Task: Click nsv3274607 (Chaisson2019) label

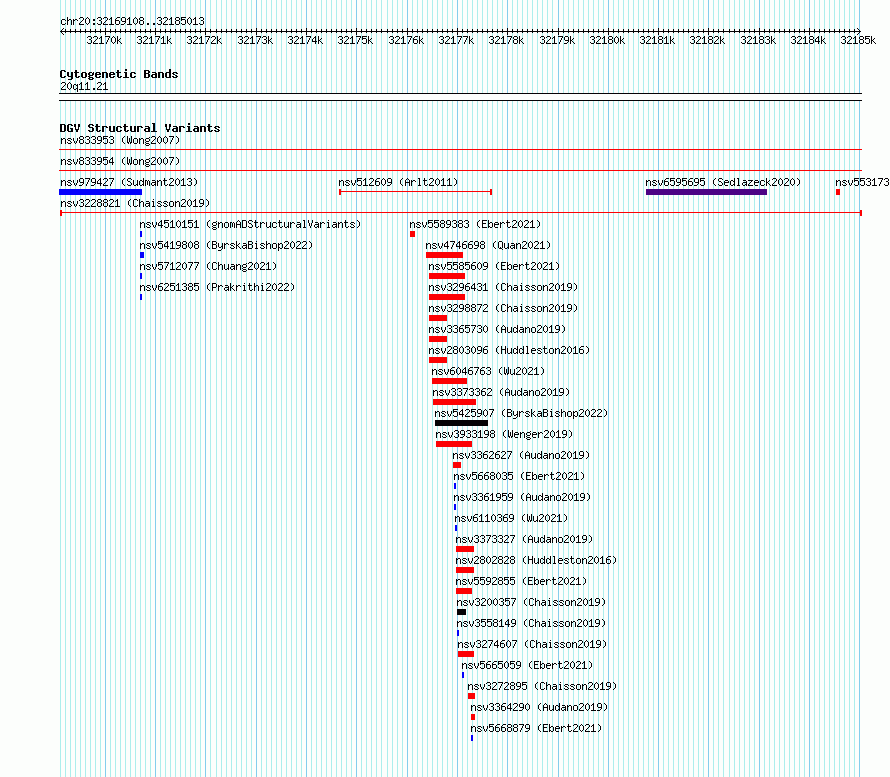Action: tap(532, 644)
